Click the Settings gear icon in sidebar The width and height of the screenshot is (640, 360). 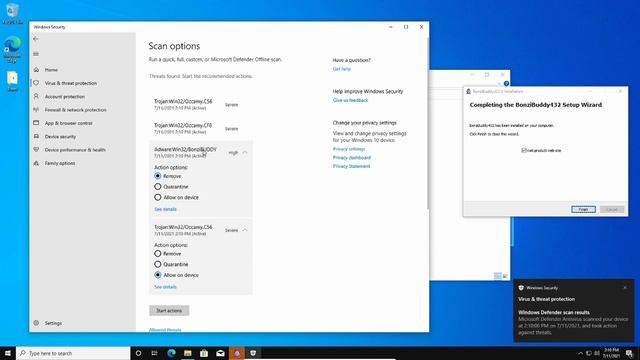pyautogui.click(x=36, y=323)
